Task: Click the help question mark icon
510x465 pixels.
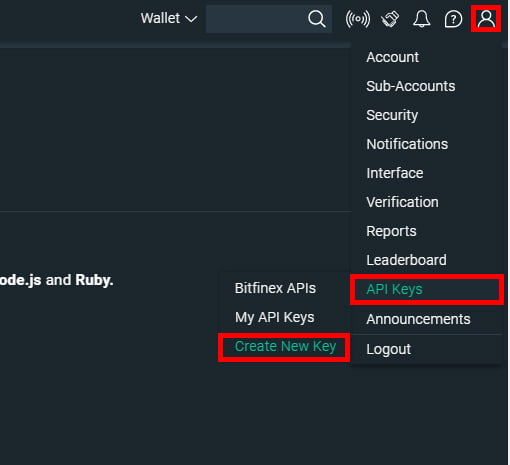Action: click(453, 19)
